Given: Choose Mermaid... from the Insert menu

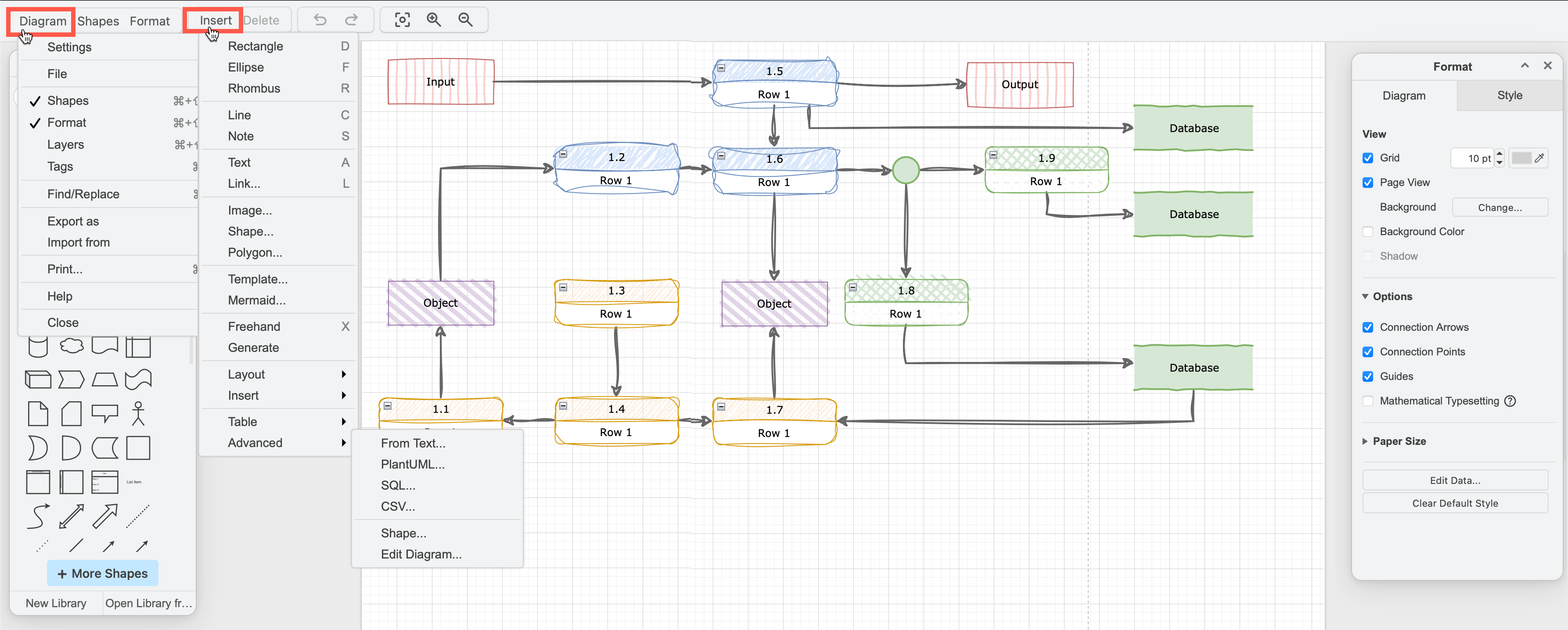Looking at the screenshot, I should 278,300.
